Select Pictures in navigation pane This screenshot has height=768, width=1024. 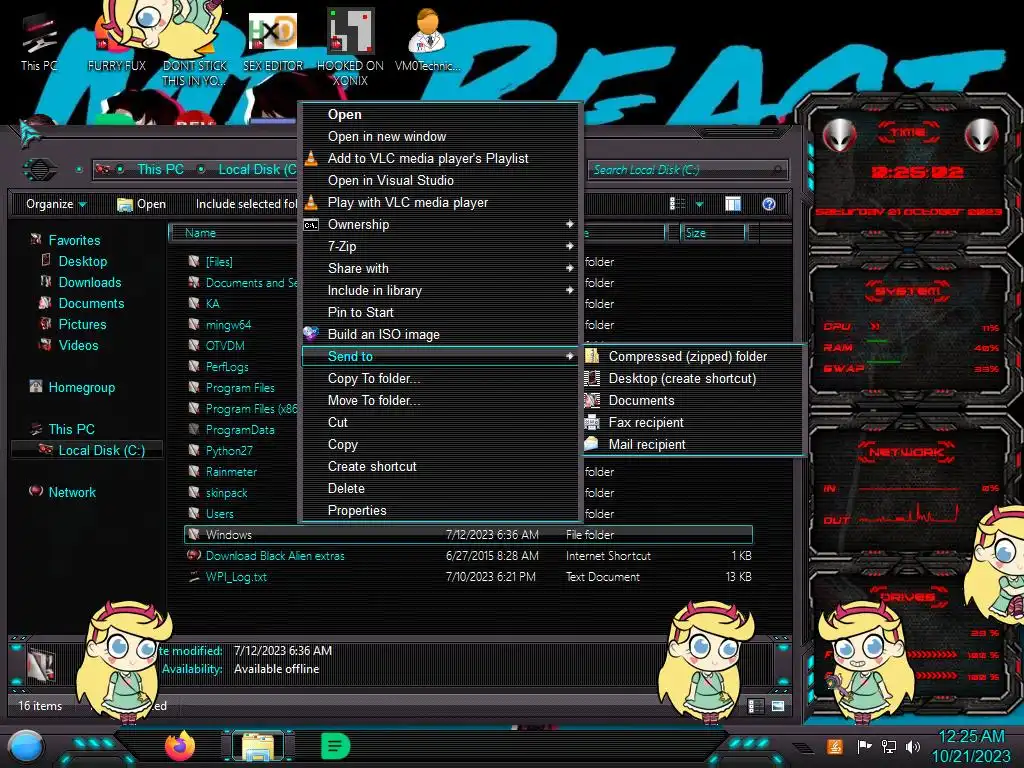point(82,325)
